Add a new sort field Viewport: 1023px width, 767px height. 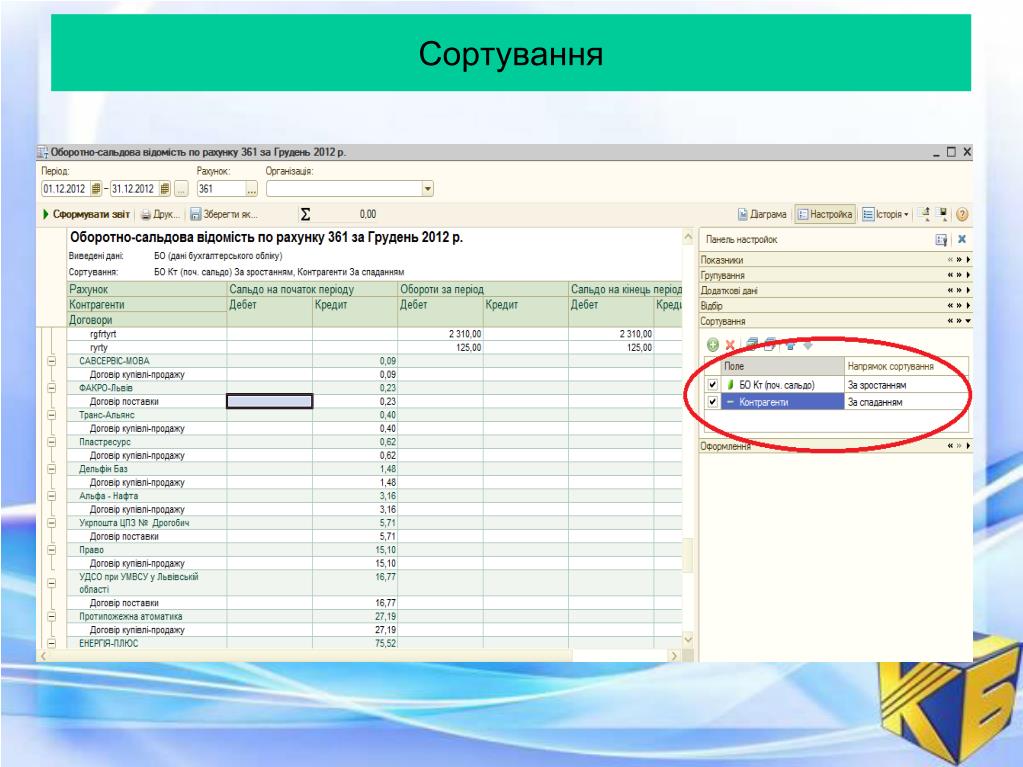(x=712, y=345)
